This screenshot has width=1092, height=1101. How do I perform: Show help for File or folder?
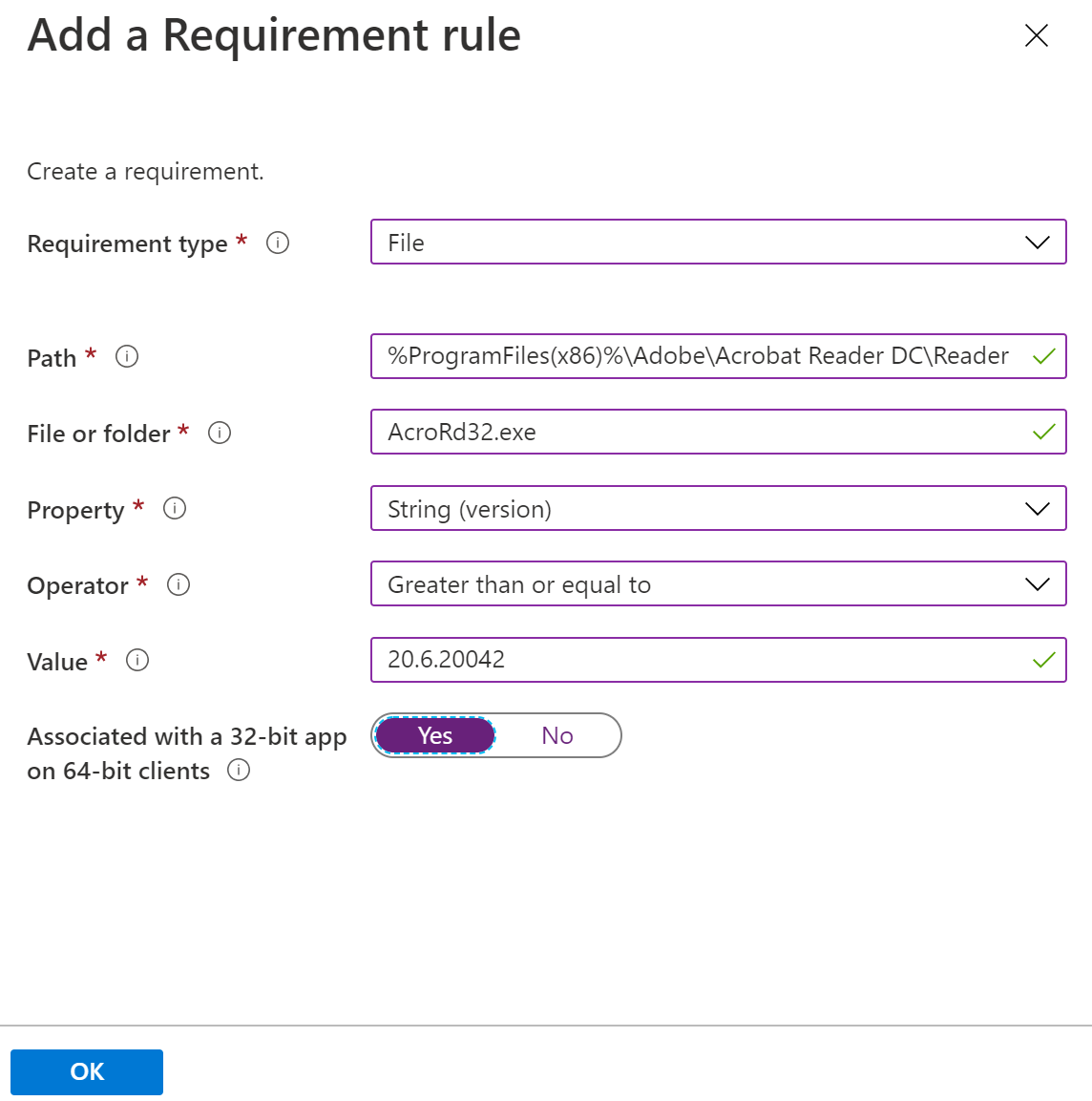point(219,433)
